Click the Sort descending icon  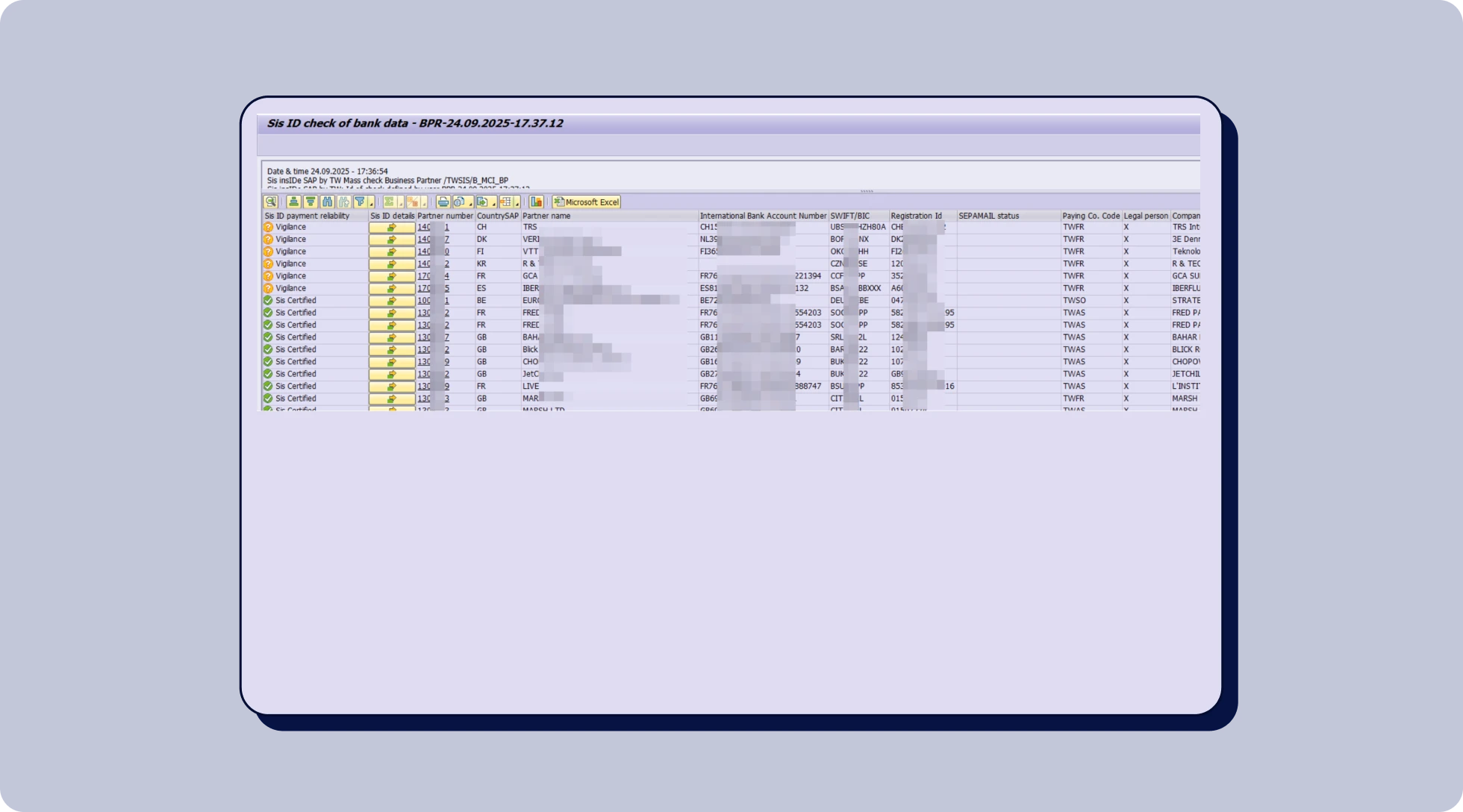[311, 202]
